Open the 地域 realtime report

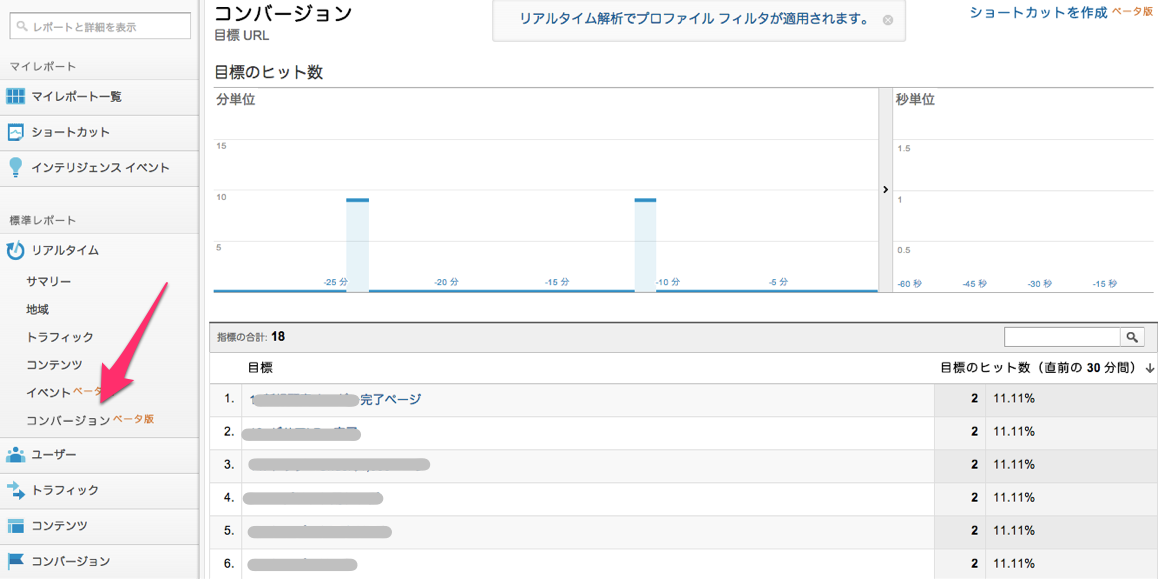tap(37, 309)
